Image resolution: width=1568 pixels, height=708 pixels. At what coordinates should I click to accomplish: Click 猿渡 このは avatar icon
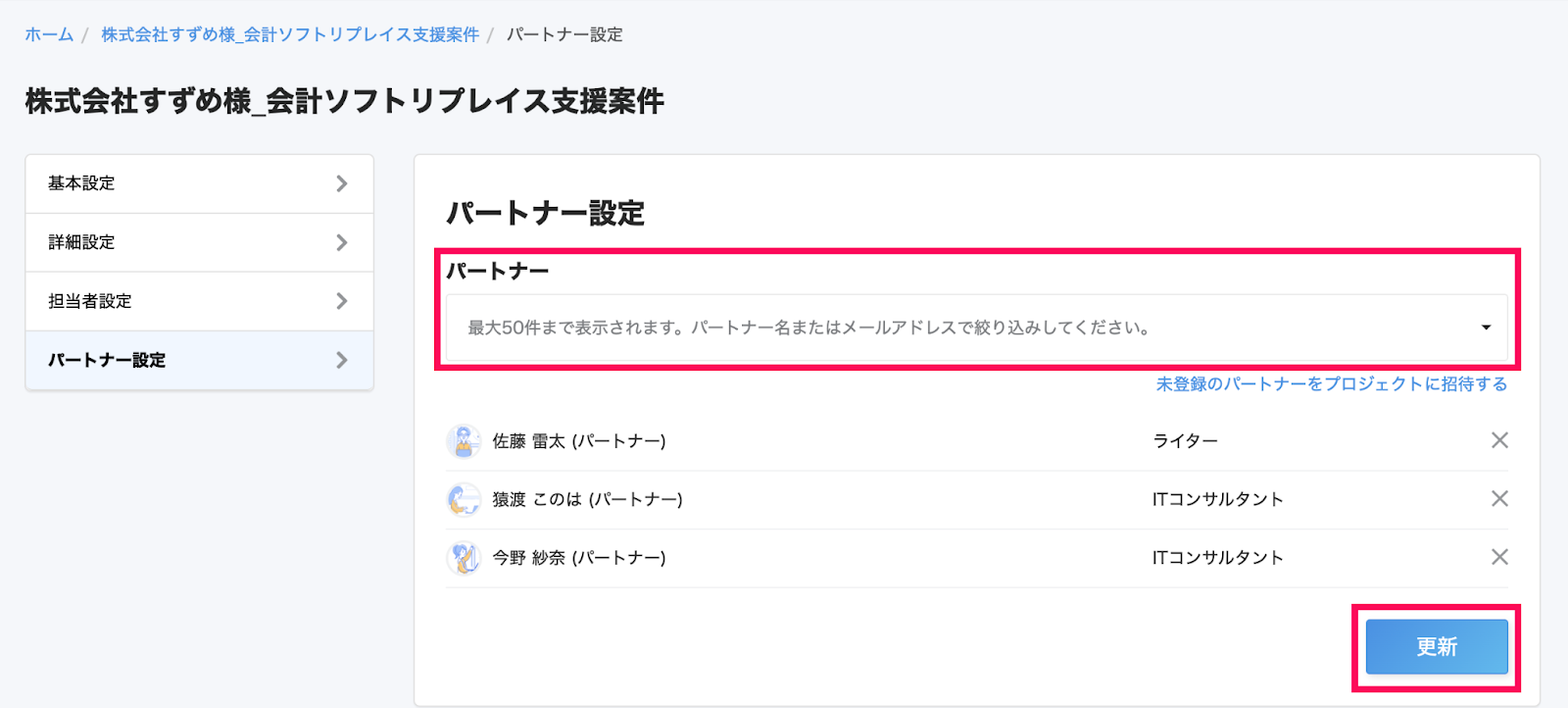pyautogui.click(x=463, y=499)
